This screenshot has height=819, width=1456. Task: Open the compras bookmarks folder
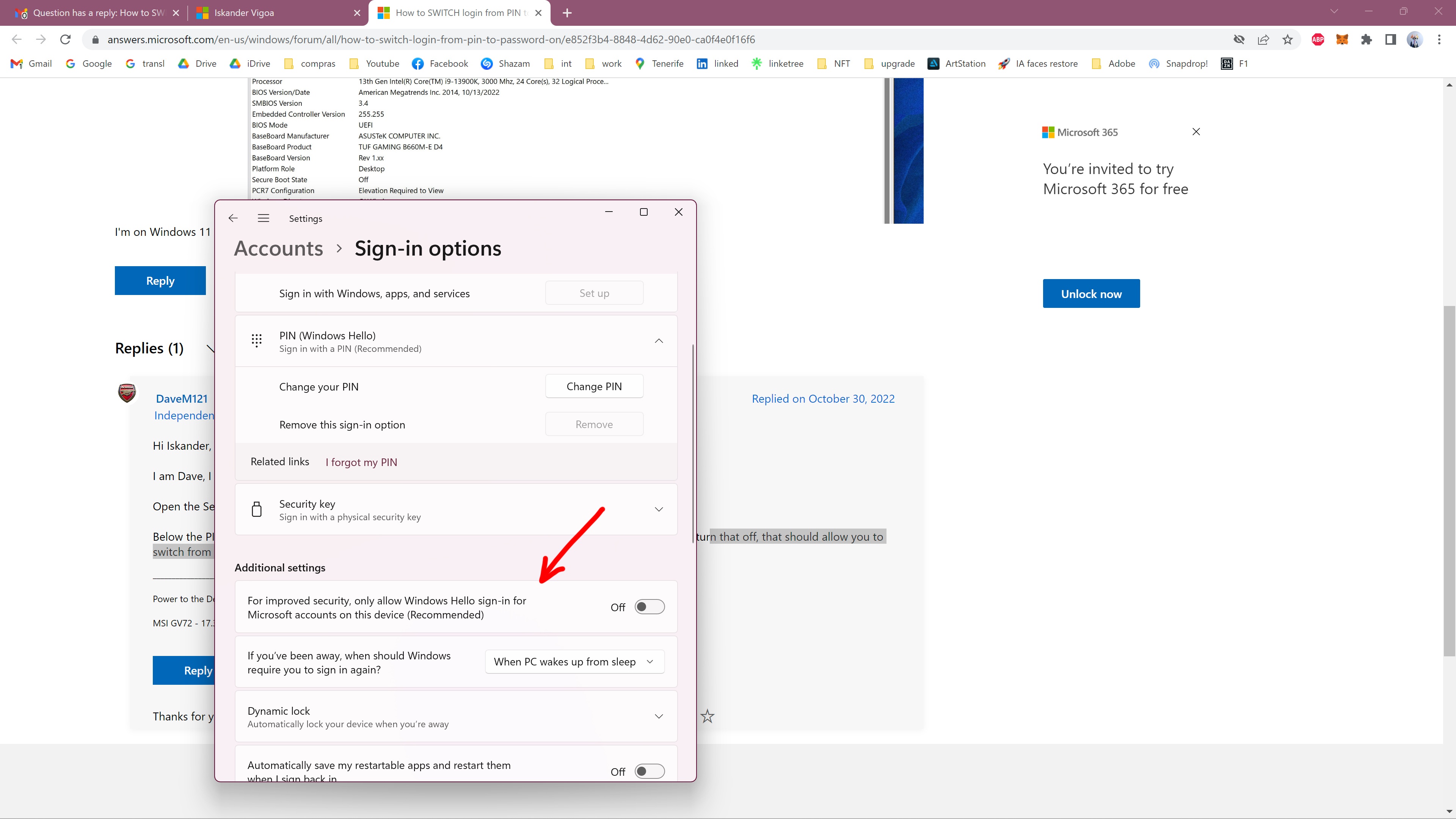[310, 64]
